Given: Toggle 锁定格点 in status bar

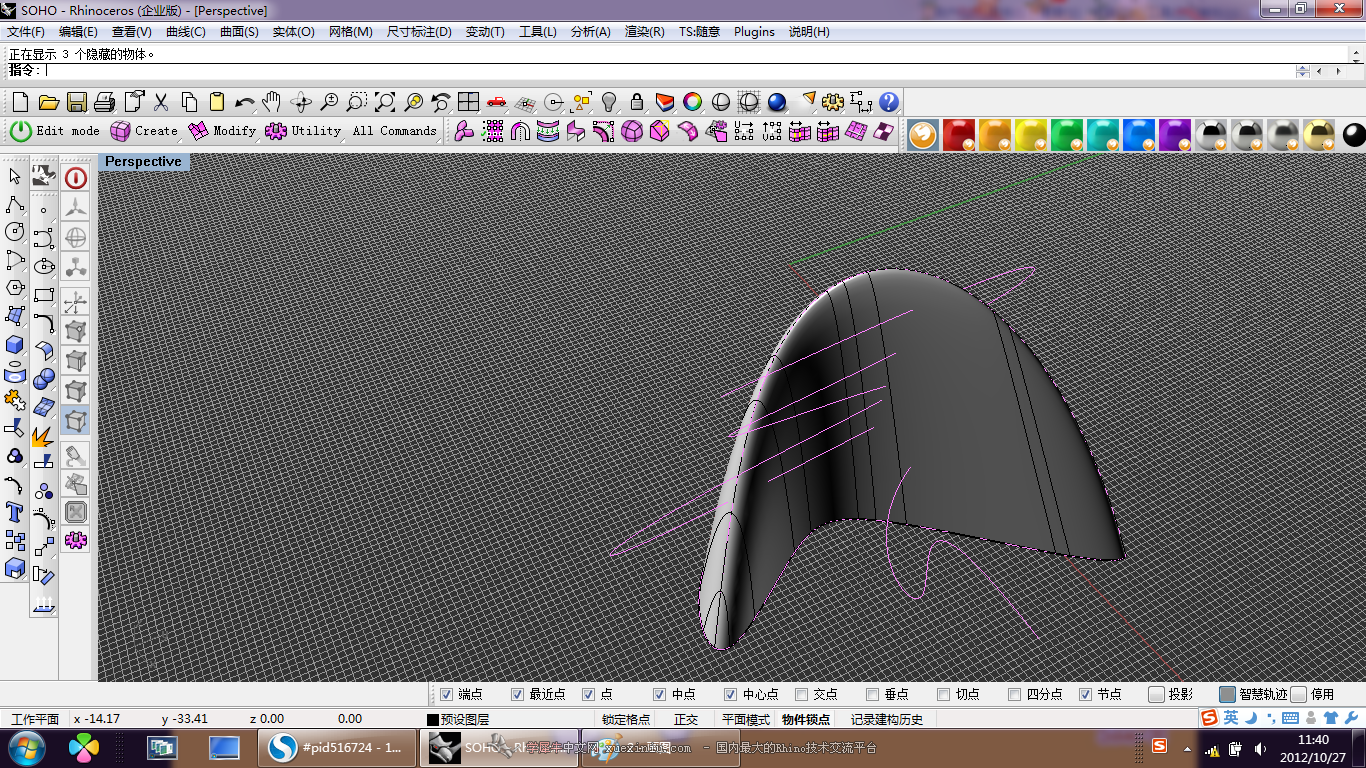Looking at the screenshot, I should (626, 719).
